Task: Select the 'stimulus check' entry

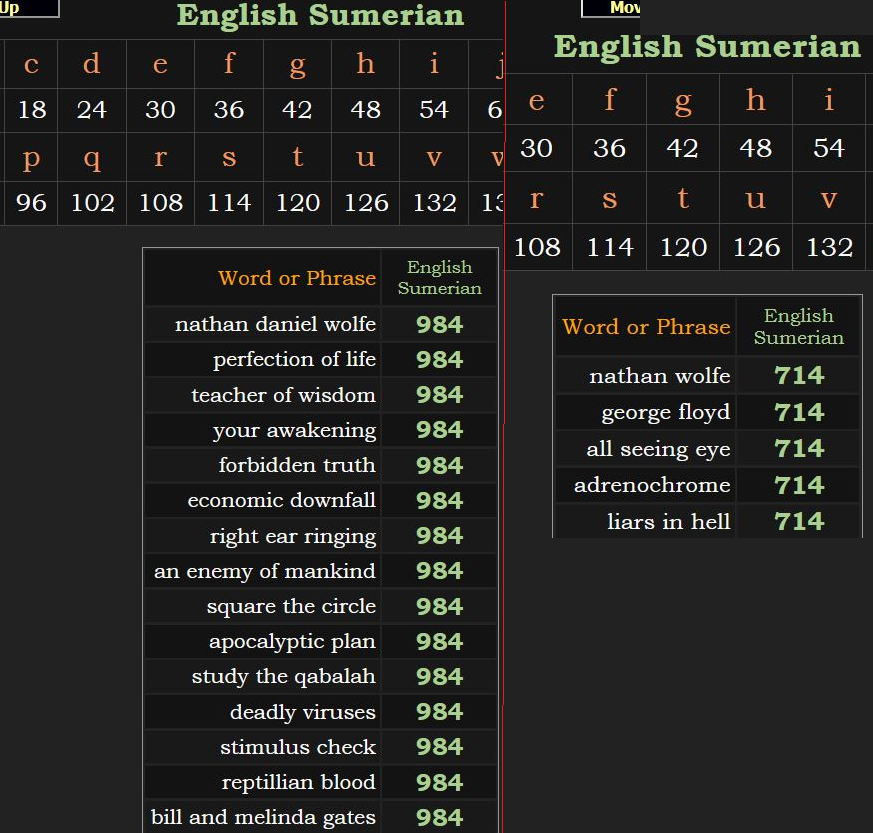Action: [298, 747]
